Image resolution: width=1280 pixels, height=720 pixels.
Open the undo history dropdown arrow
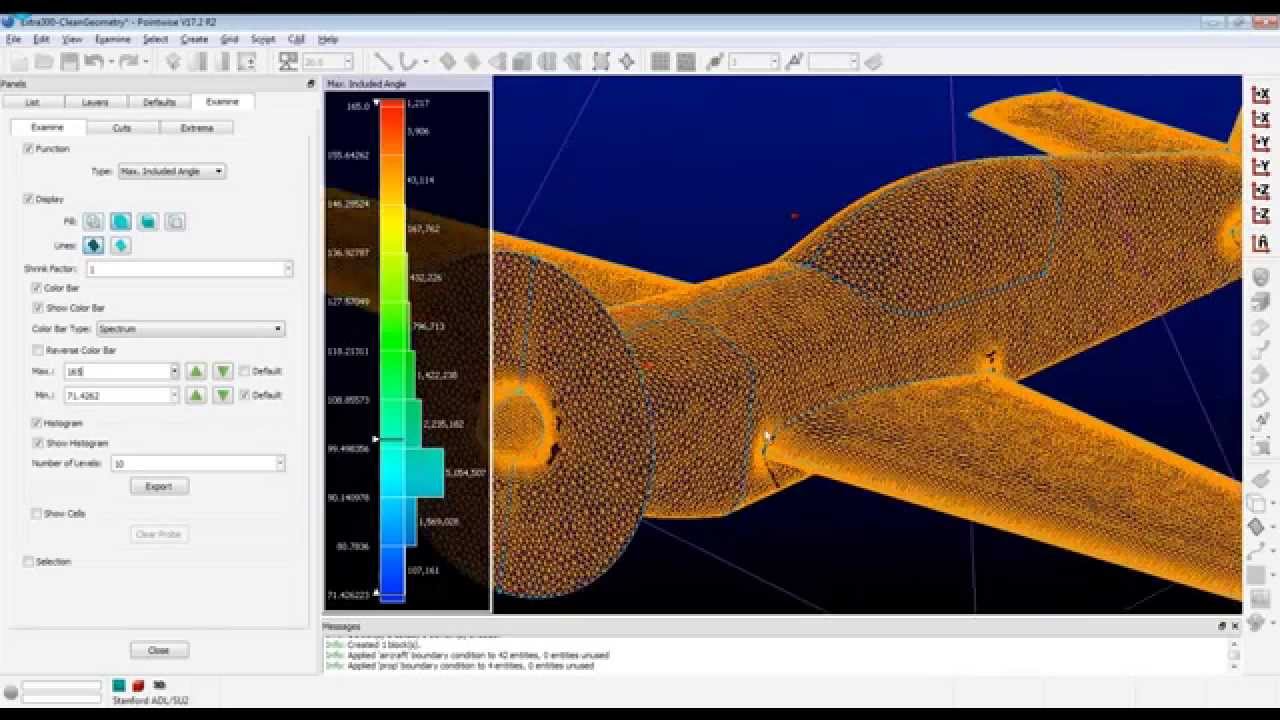[111, 62]
